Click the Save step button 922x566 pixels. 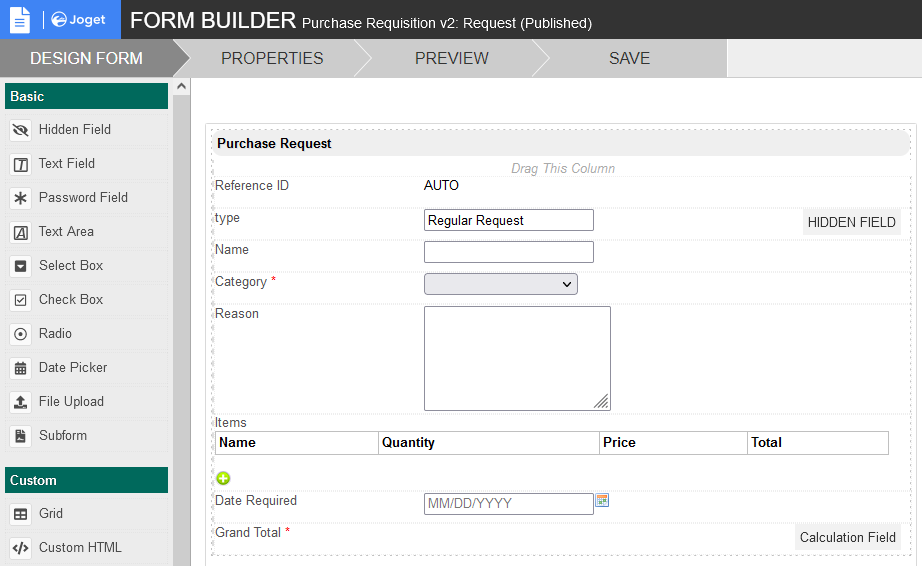point(630,58)
